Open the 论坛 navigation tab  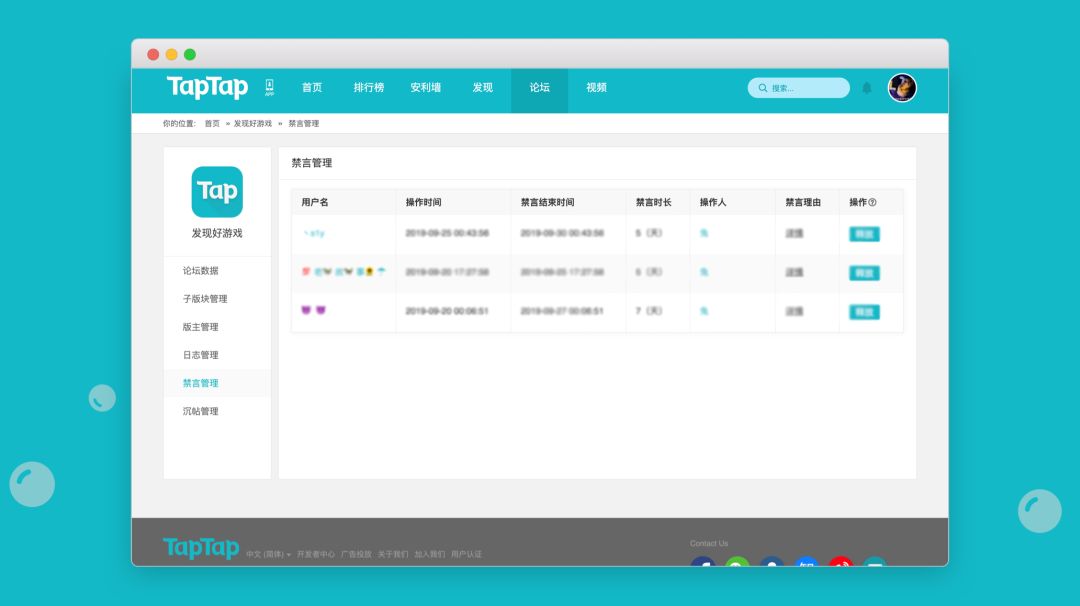[x=539, y=88]
